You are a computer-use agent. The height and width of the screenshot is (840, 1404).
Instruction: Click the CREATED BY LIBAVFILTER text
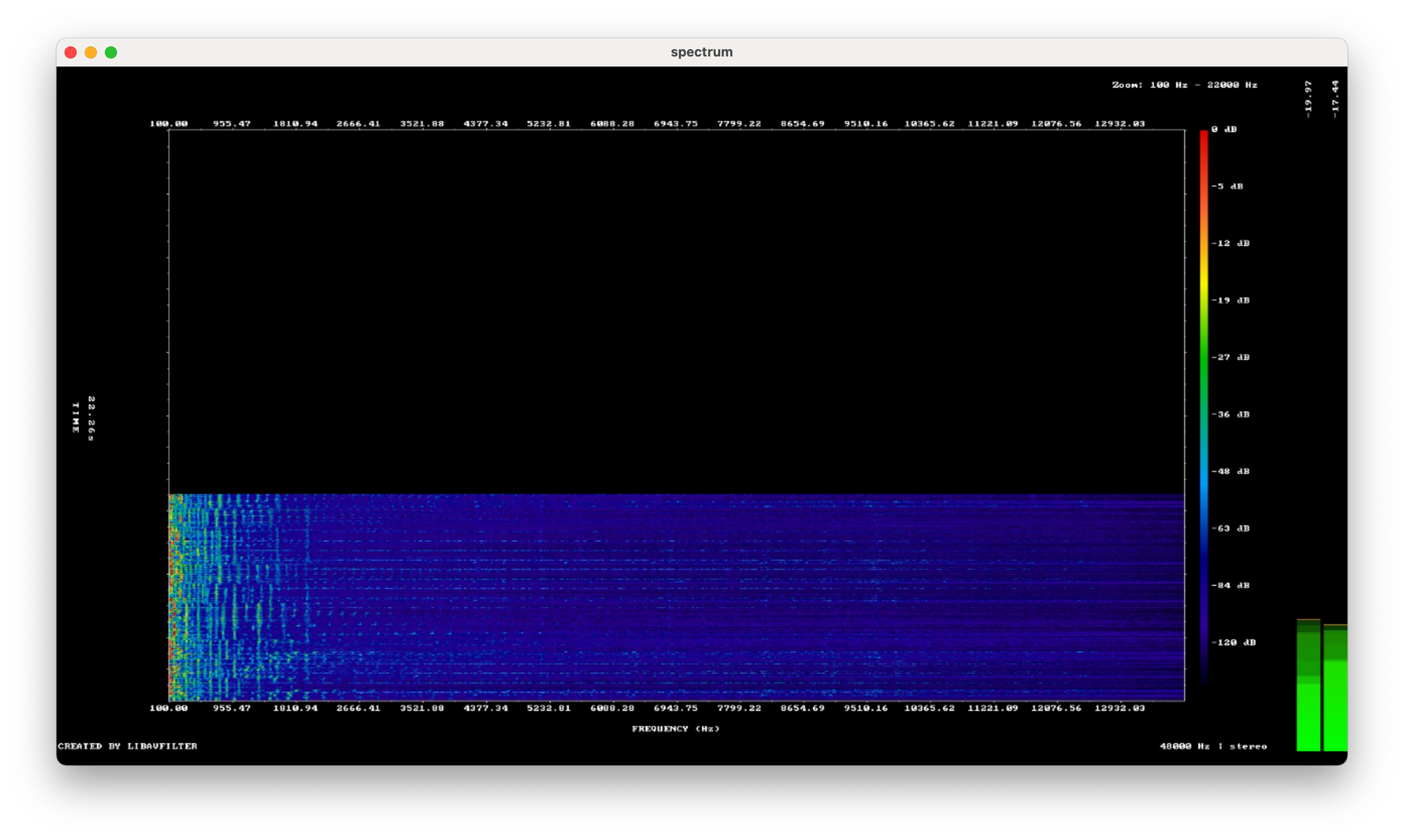pyautogui.click(x=128, y=746)
